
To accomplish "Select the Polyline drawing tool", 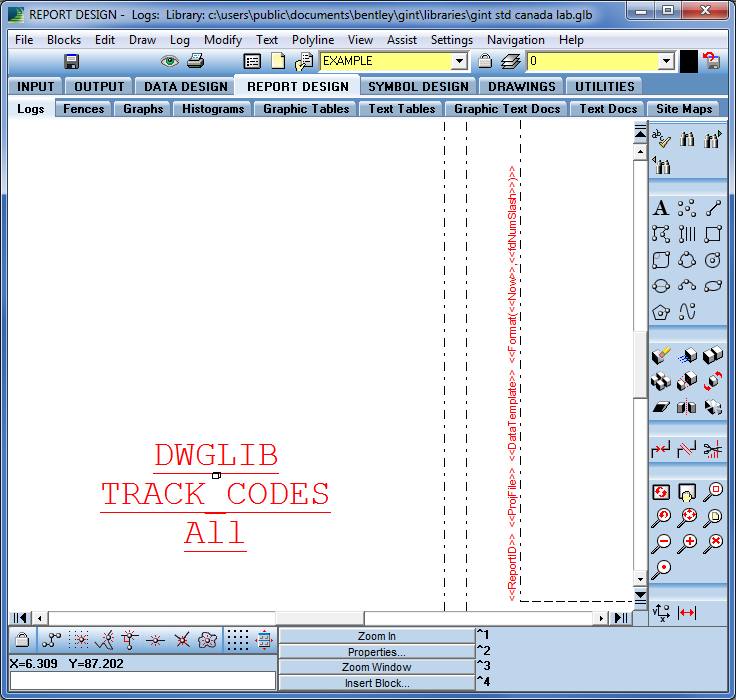I will pos(661,233).
